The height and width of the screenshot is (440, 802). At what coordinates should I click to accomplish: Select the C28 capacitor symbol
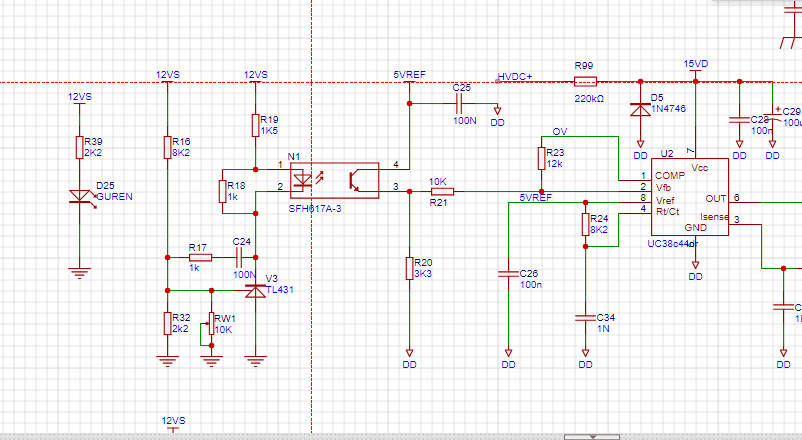tap(739, 120)
